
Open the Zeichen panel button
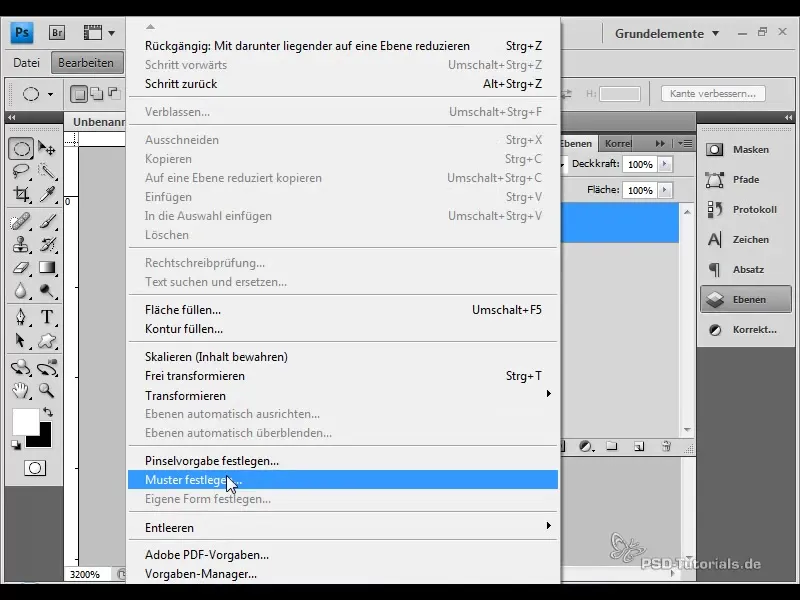(745, 239)
